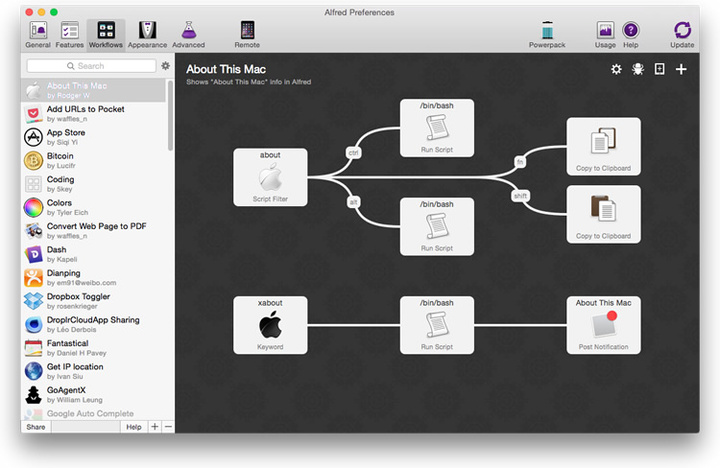Click the workflow debug bug icon
This screenshot has width=720, height=468.
[x=637, y=69]
